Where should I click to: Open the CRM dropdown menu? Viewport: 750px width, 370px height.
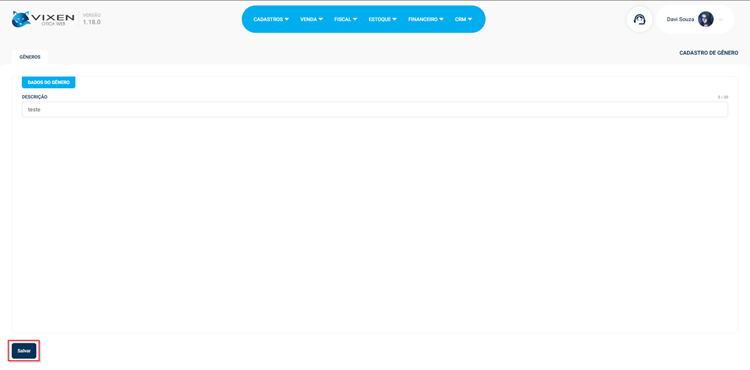(463, 20)
